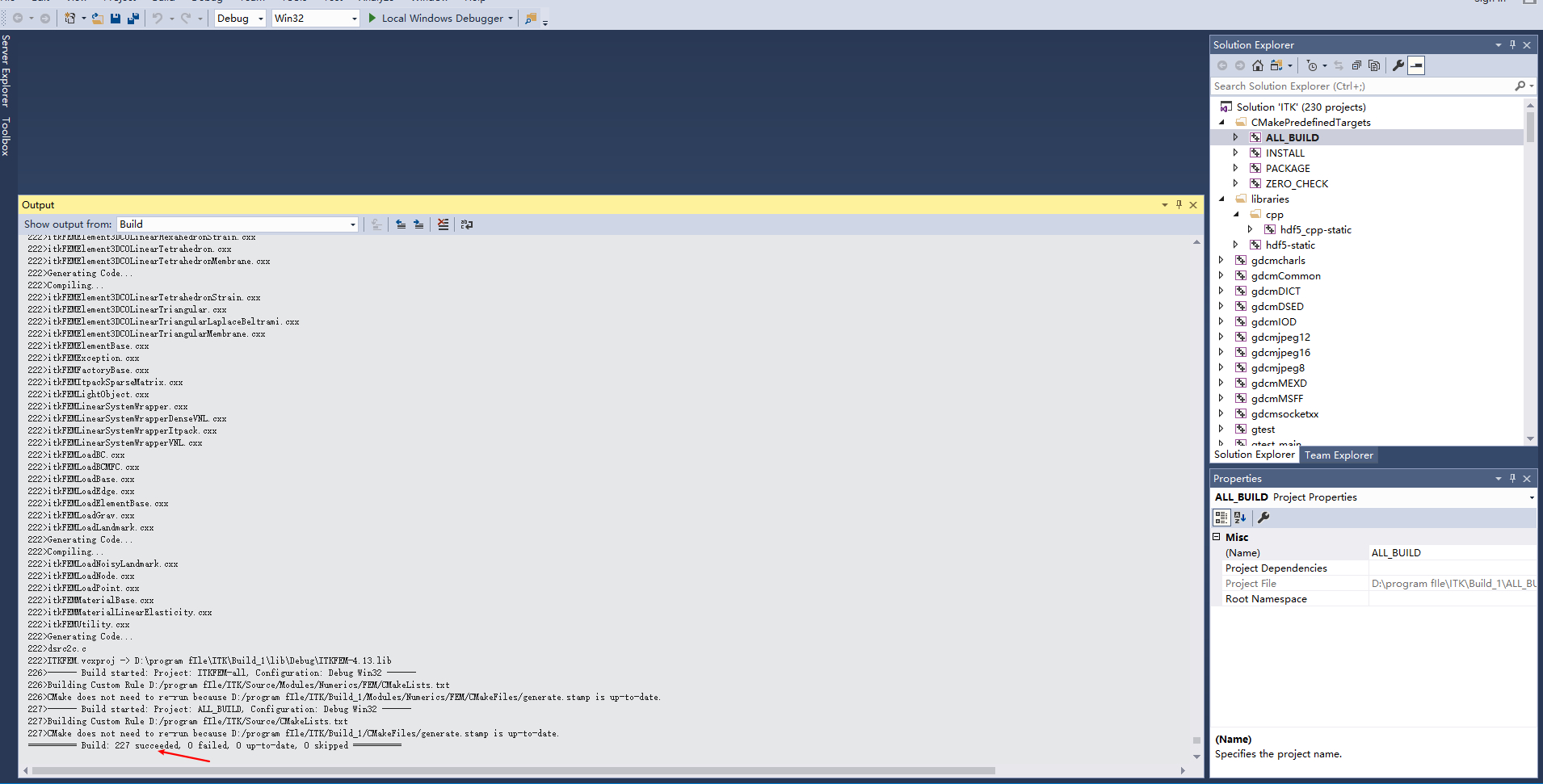Clear All output messages

(443, 224)
